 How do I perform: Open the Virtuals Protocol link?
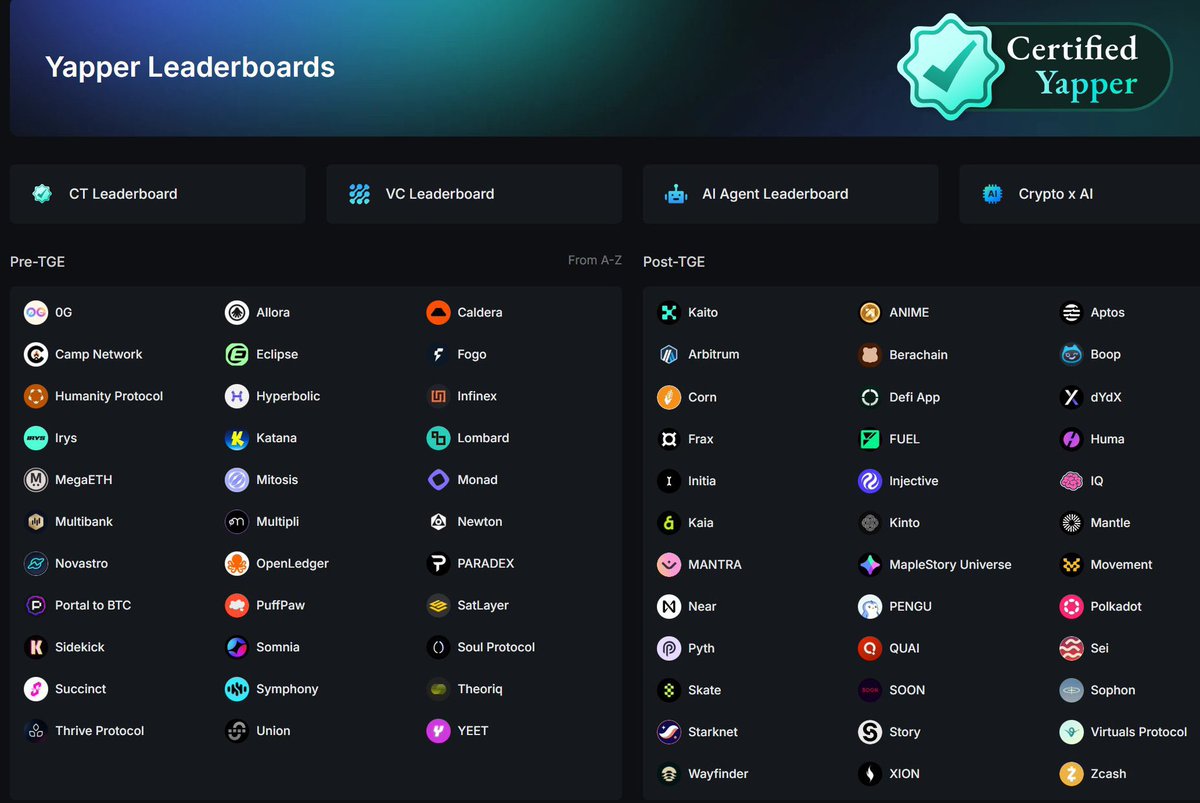(x=1124, y=732)
